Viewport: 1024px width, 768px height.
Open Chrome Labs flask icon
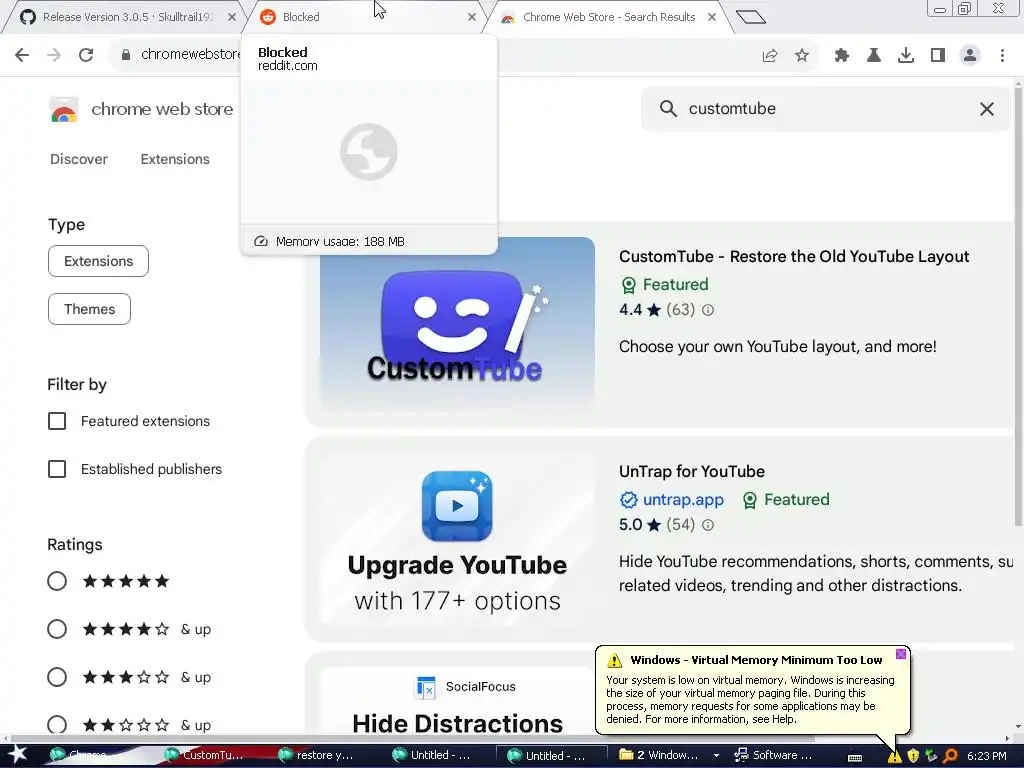[874, 56]
